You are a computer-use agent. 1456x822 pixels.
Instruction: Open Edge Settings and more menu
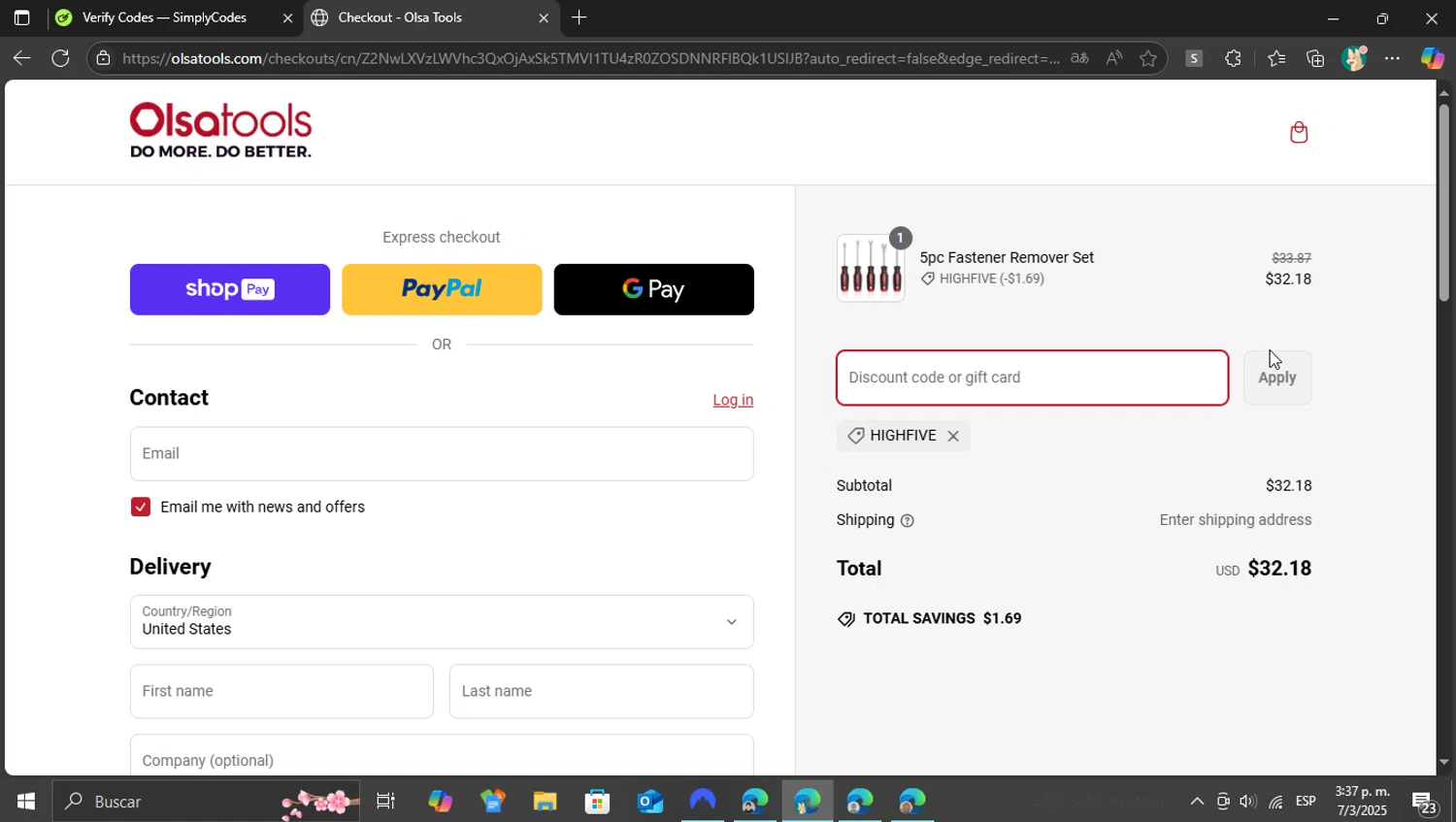click(x=1392, y=58)
